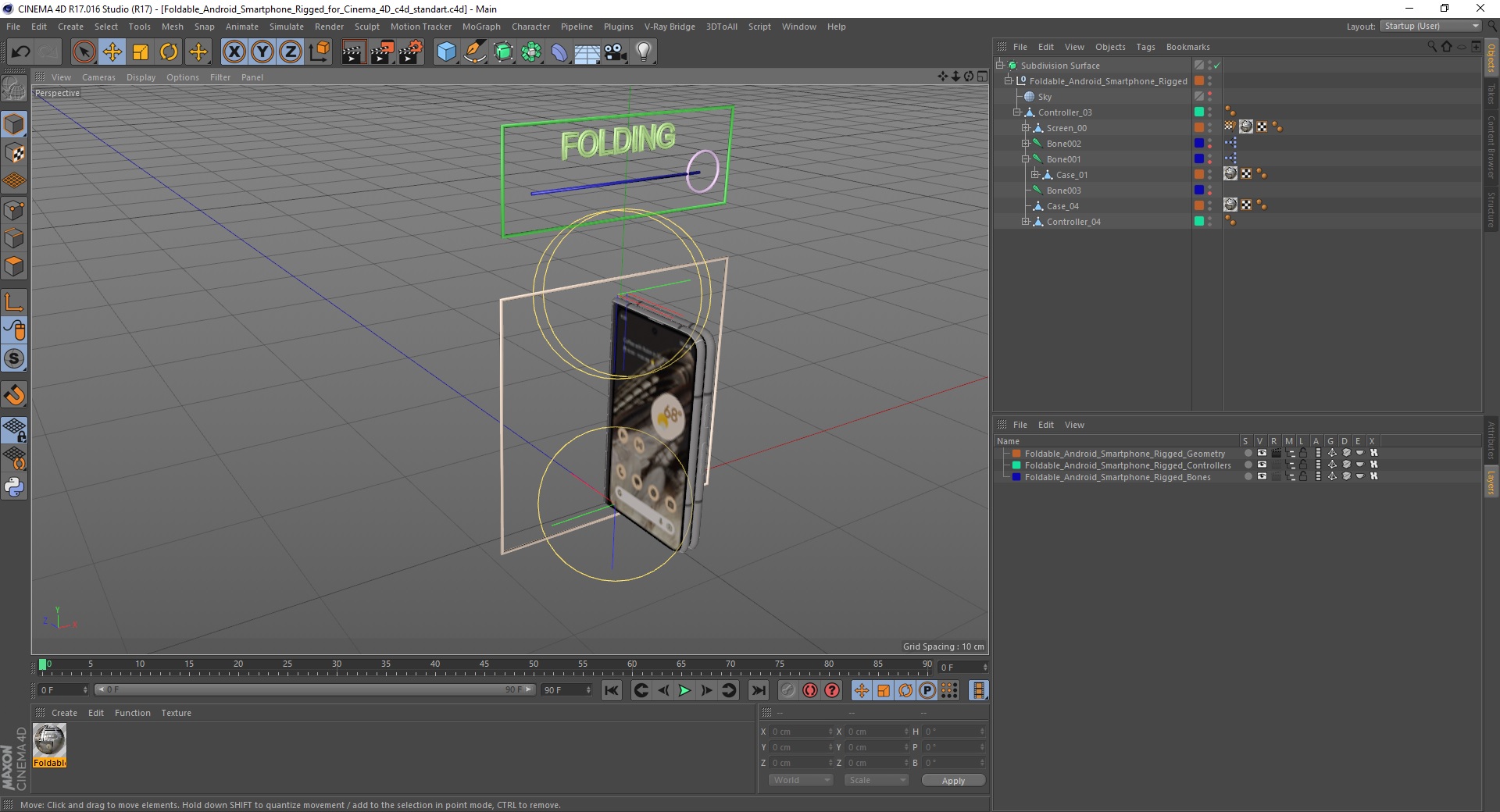This screenshot has height=812, width=1500.
Task: Go to end of animation
Action: click(x=758, y=690)
